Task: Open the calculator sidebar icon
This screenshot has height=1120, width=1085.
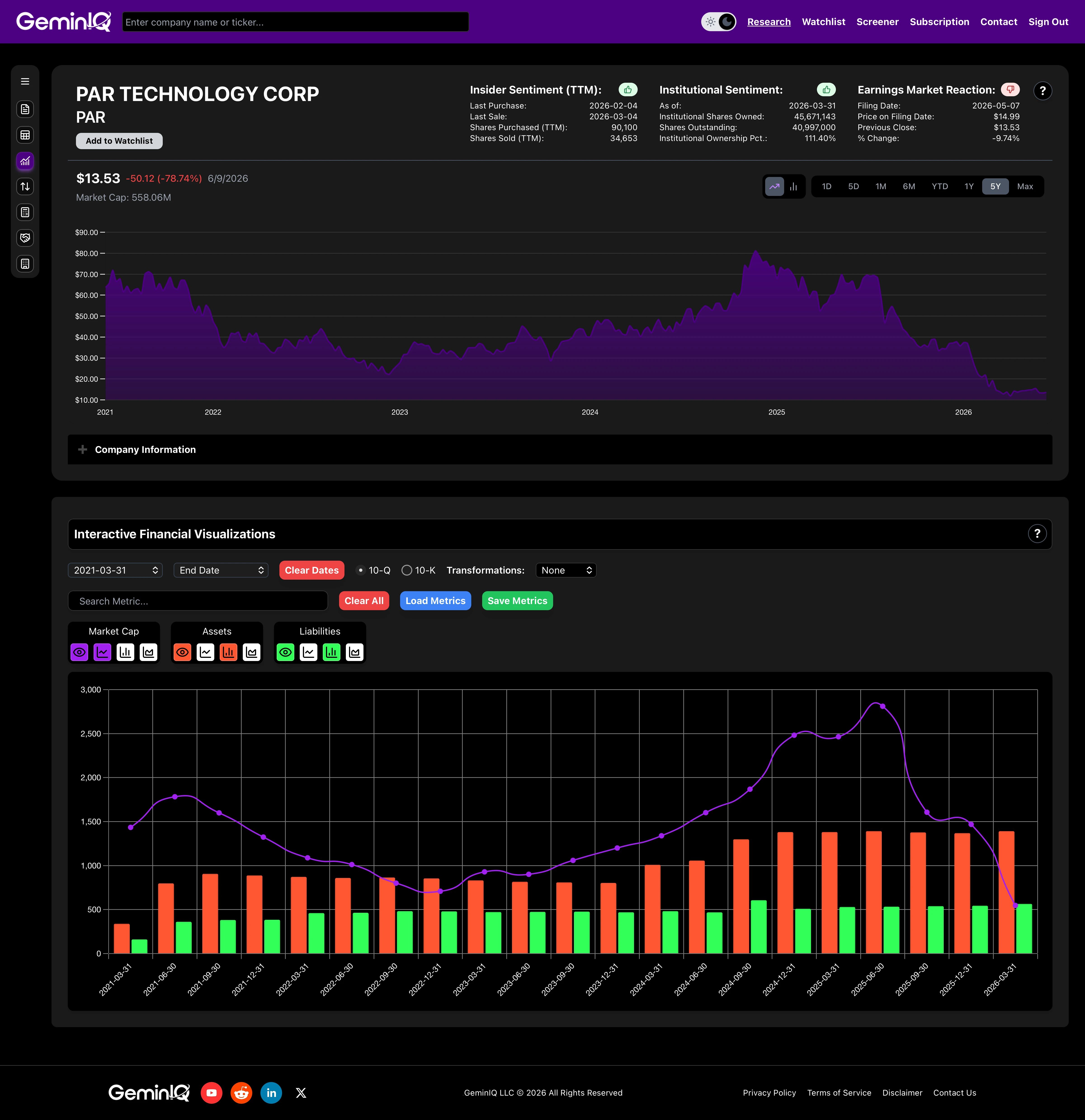Action: pyautogui.click(x=25, y=212)
